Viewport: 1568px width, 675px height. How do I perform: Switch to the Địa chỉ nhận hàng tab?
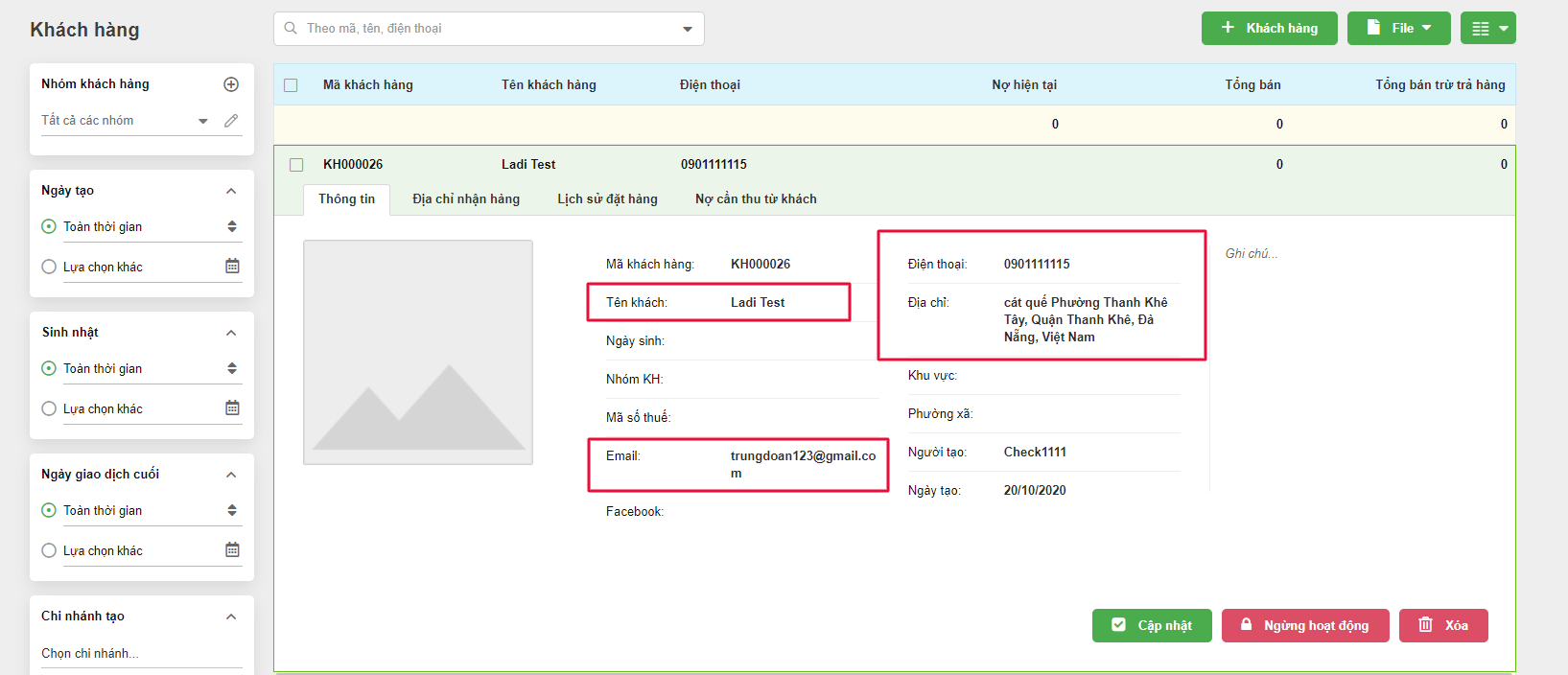click(466, 199)
